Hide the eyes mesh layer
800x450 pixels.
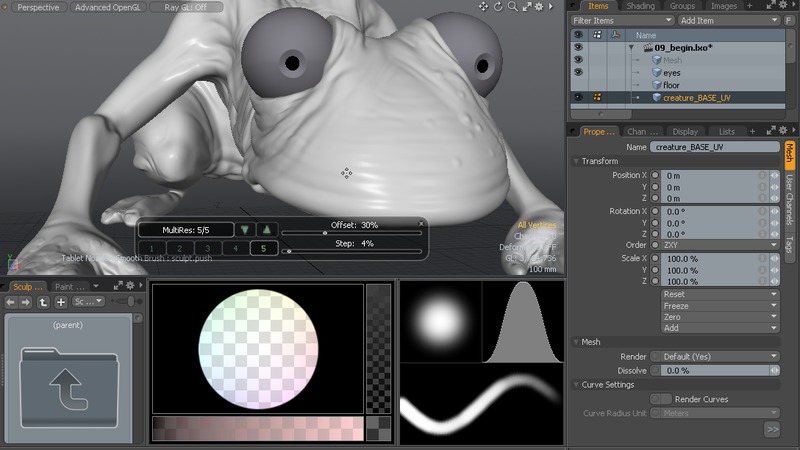tap(577, 73)
